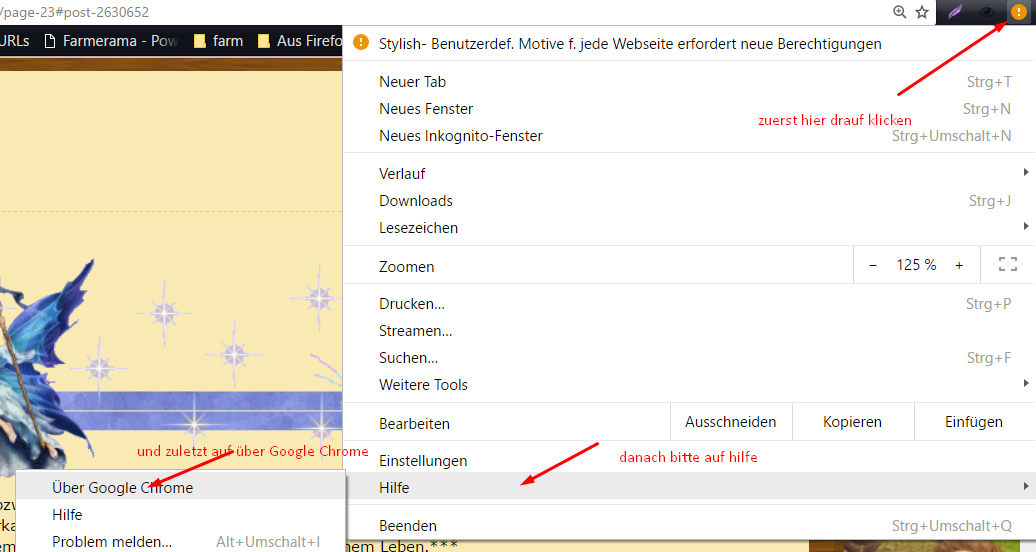The height and width of the screenshot is (552, 1036).
Task: Click the 125 % zoom value
Action: pos(916,265)
